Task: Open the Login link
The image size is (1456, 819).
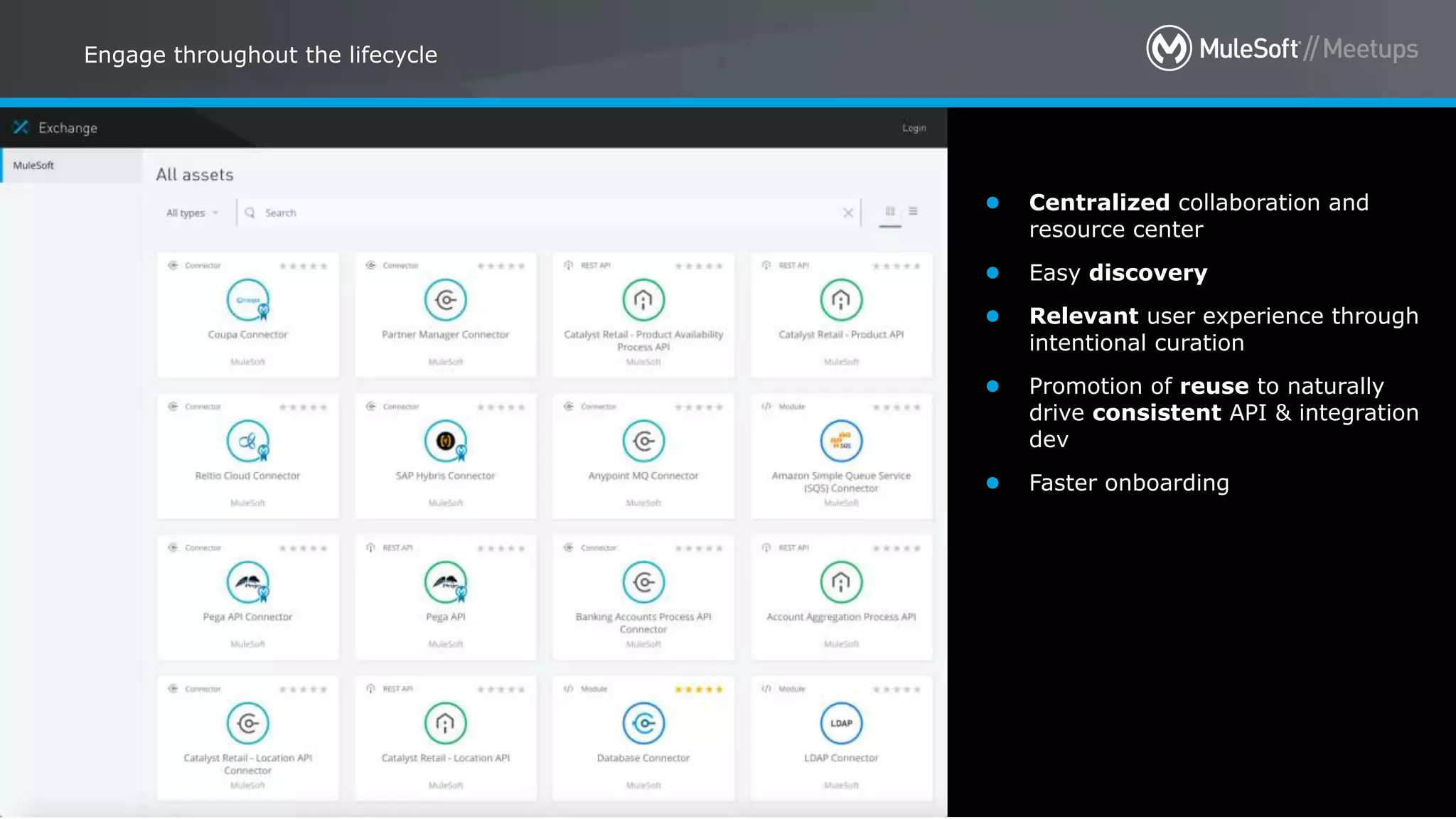Action: pyautogui.click(x=914, y=128)
